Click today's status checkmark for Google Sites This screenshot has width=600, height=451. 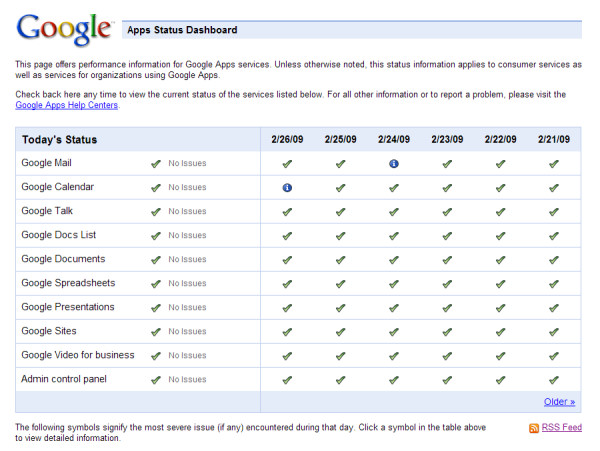(x=156, y=332)
